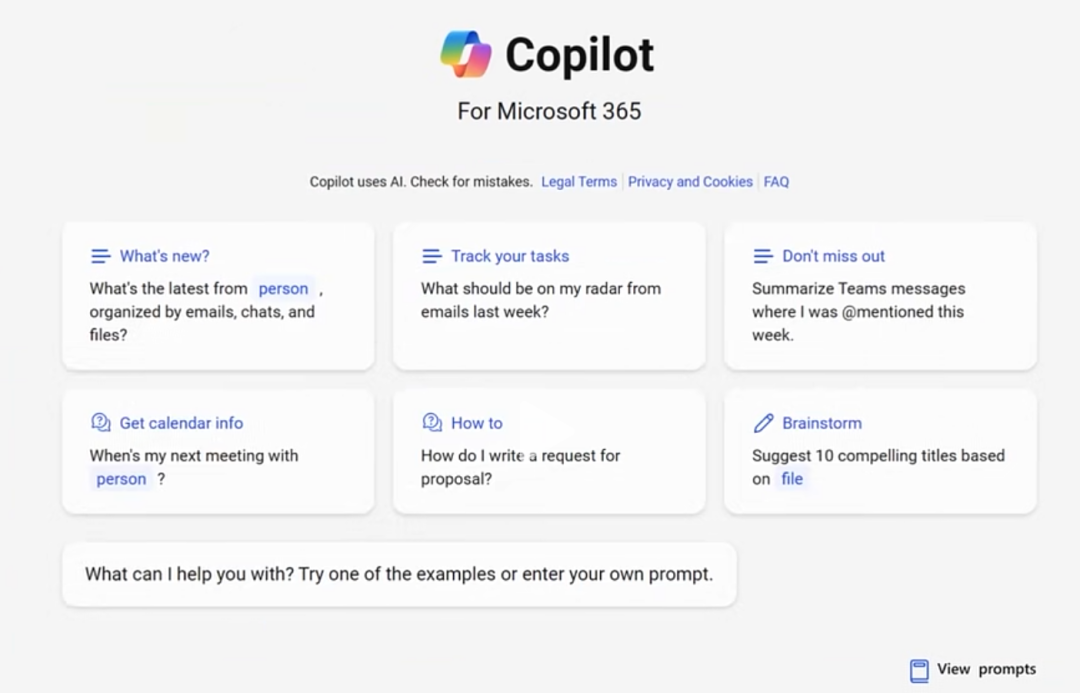Click the Get calendar info chat icon
Image resolution: width=1080 pixels, height=693 pixels.
click(100, 423)
